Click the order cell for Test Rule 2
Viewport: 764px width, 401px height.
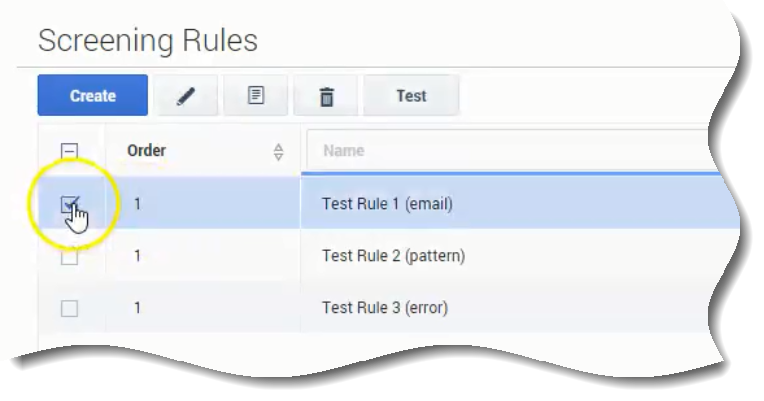(x=138, y=256)
